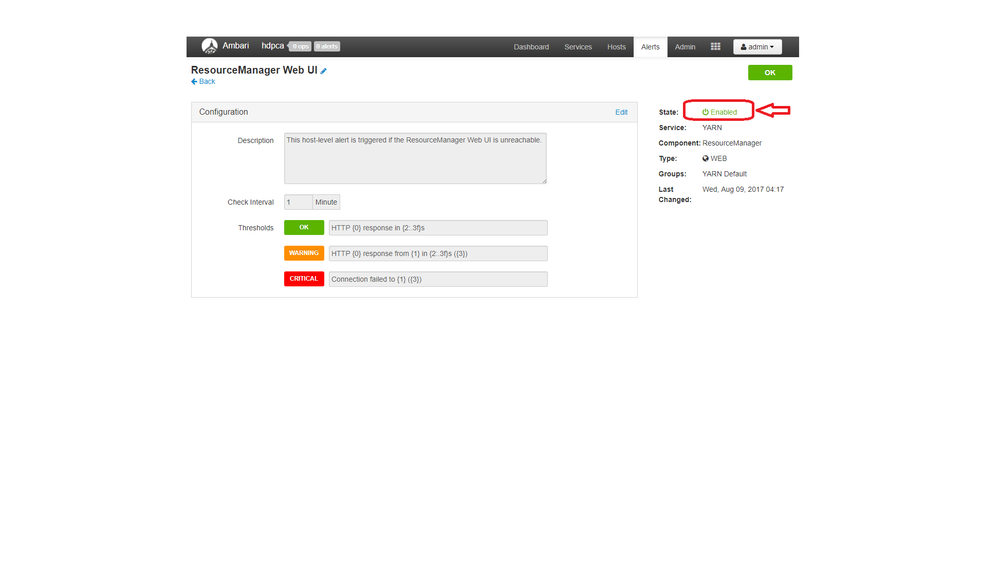The width and height of the screenshot is (999, 566).
Task: Click Edit in Configuration panel
Action: point(621,112)
